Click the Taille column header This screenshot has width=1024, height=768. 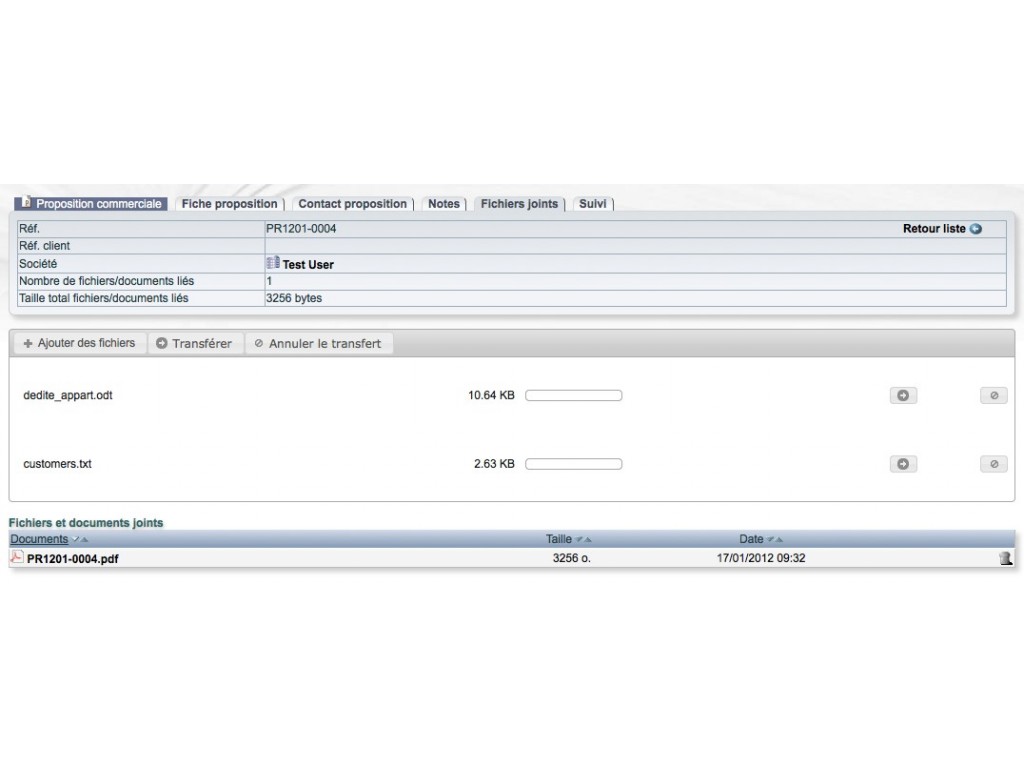(558, 539)
